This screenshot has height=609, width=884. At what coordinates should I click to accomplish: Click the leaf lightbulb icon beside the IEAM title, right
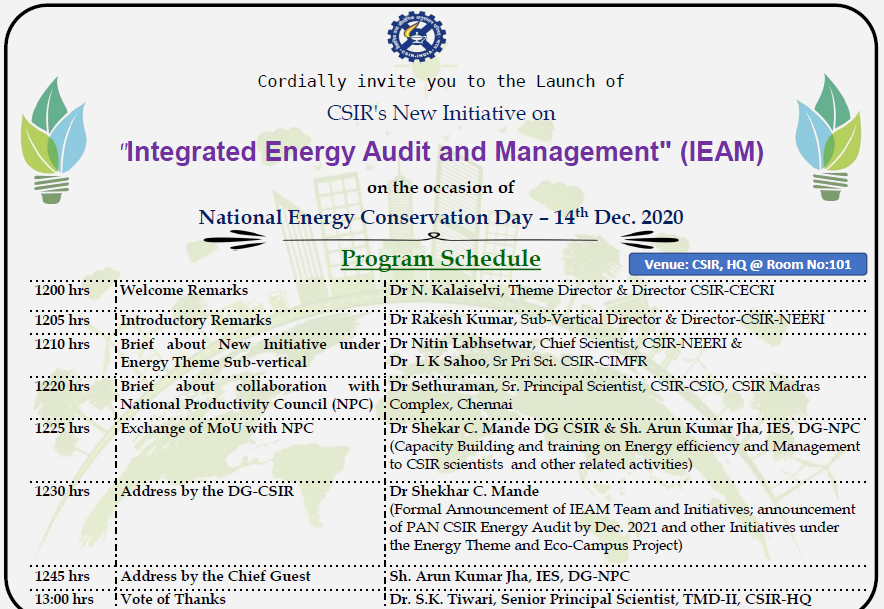click(829, 138)
